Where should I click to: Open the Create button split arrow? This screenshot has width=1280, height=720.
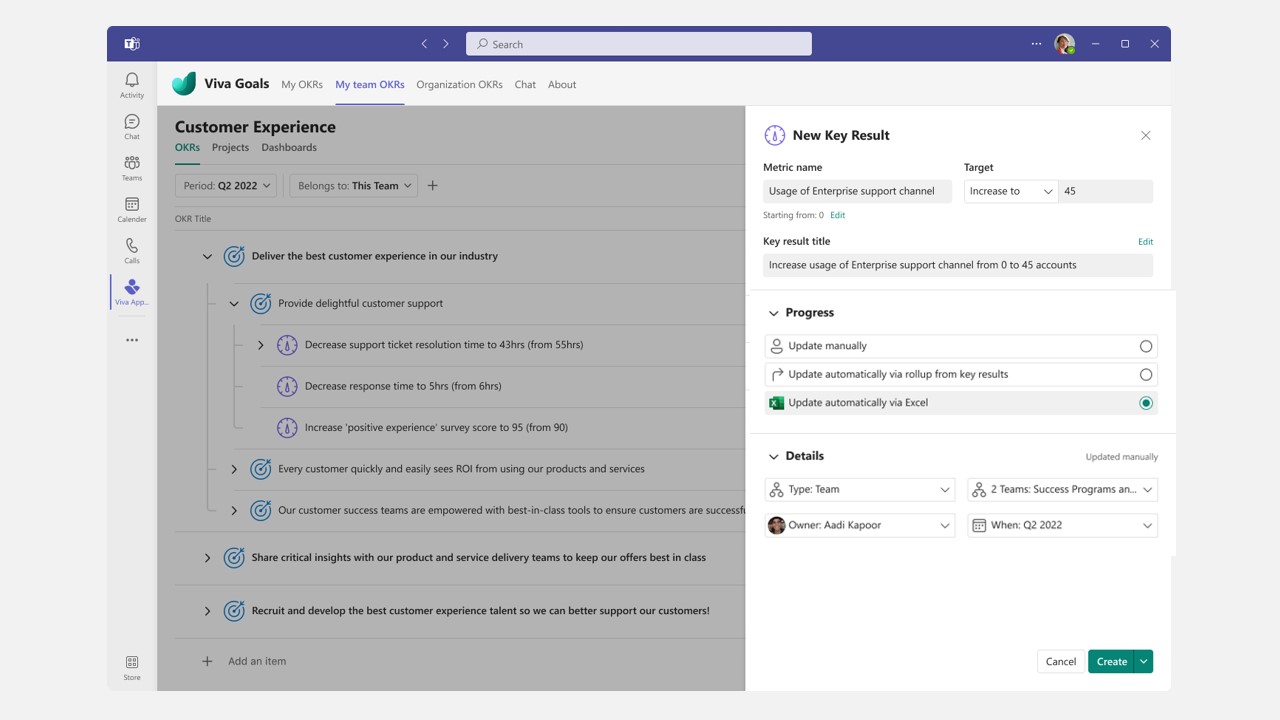[x=1144, y=661]
